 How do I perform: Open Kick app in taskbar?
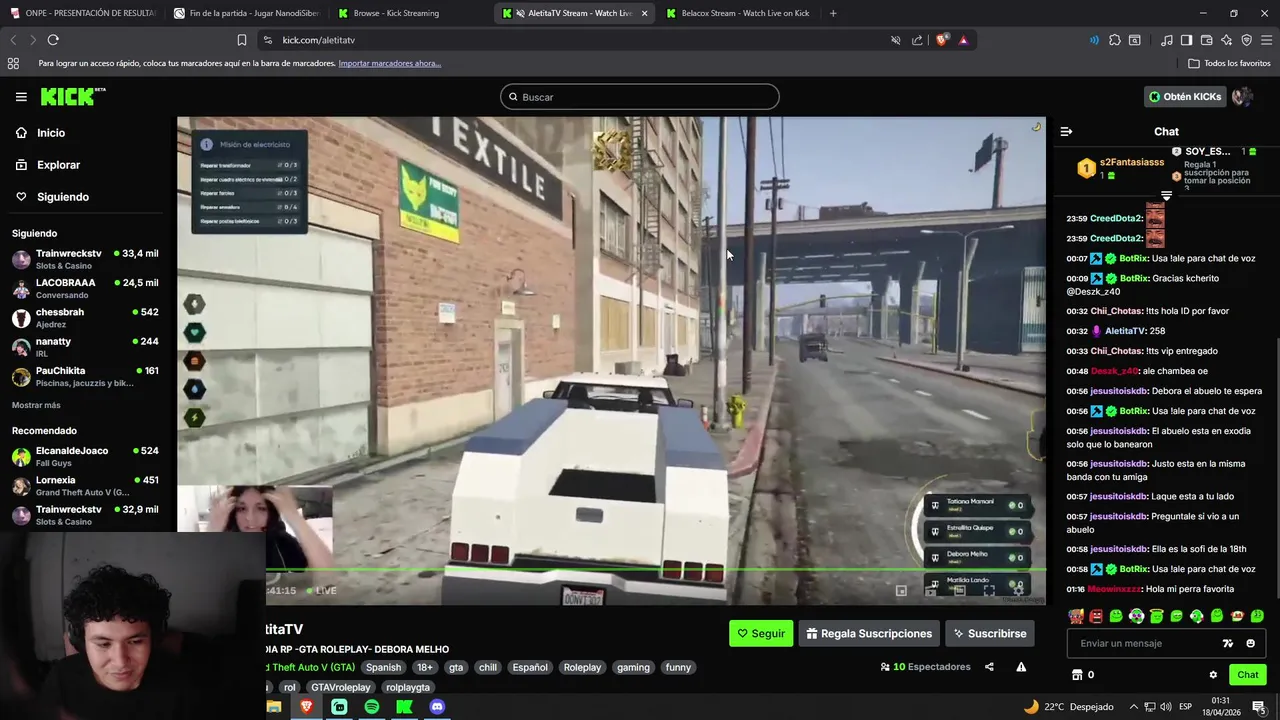pyautogui.click(x=404, y=707)
